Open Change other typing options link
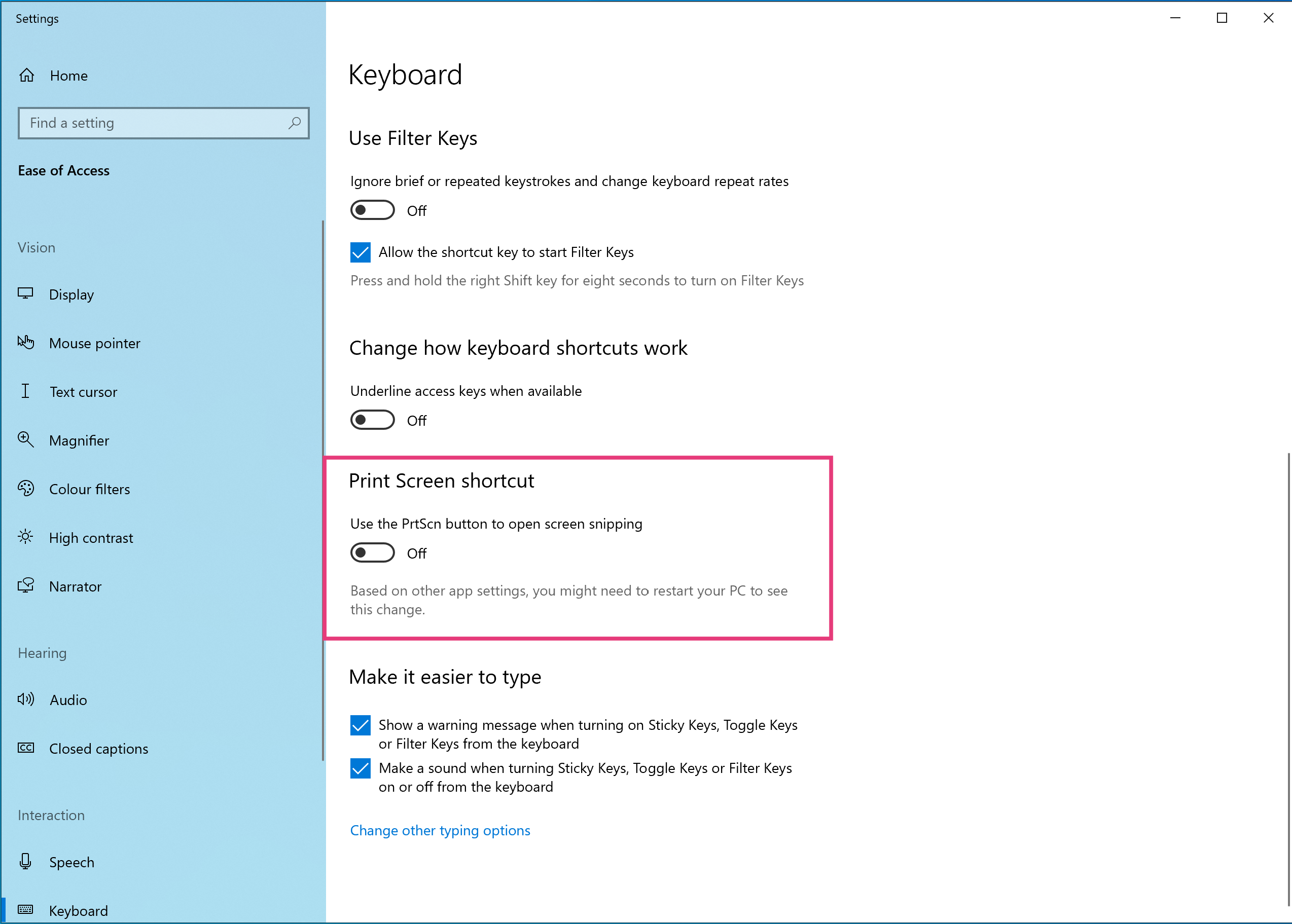 click(440, 830)
